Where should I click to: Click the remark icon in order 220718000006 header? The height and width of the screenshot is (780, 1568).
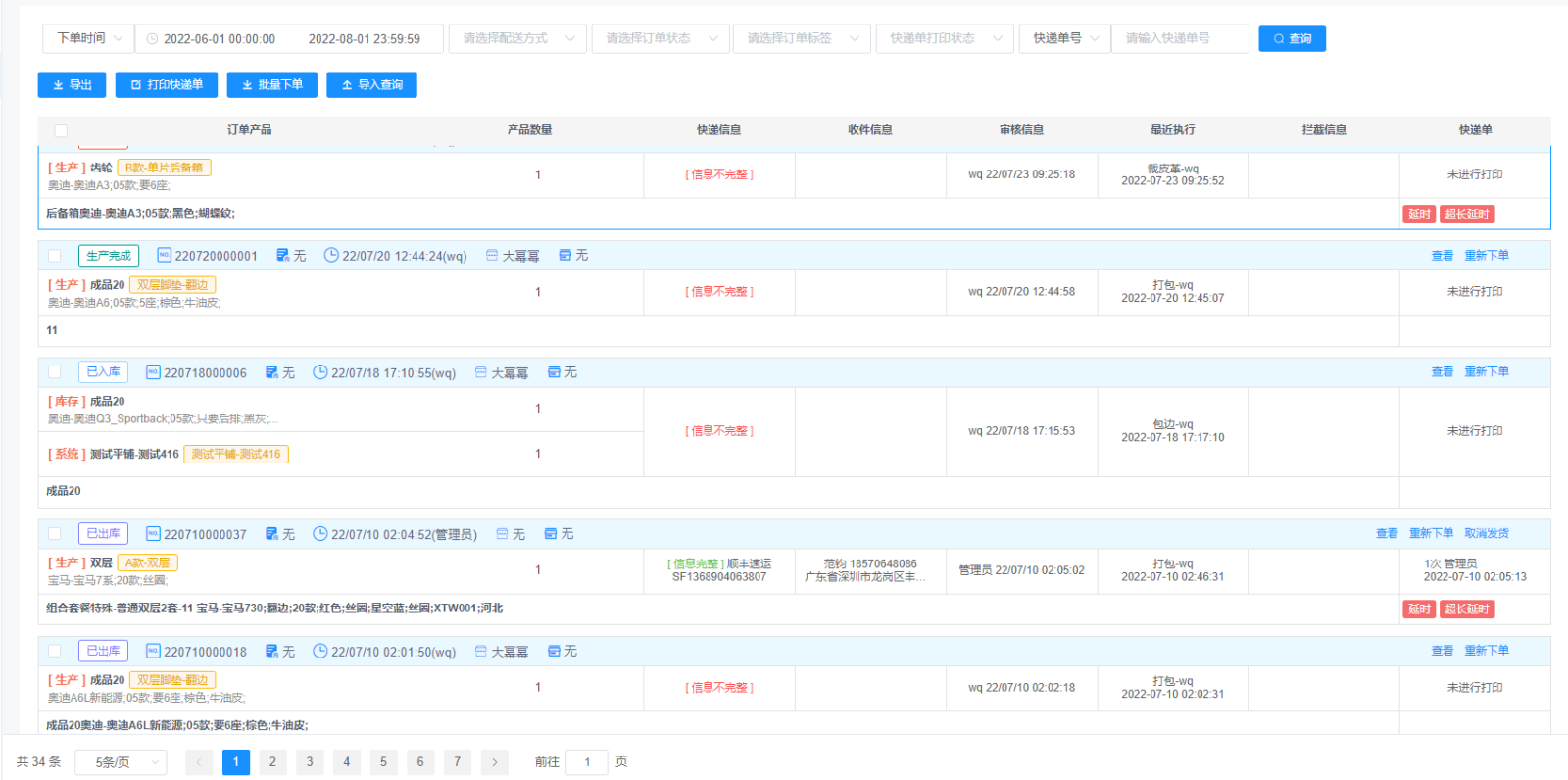pyautogui.click(x=272, y=372)
